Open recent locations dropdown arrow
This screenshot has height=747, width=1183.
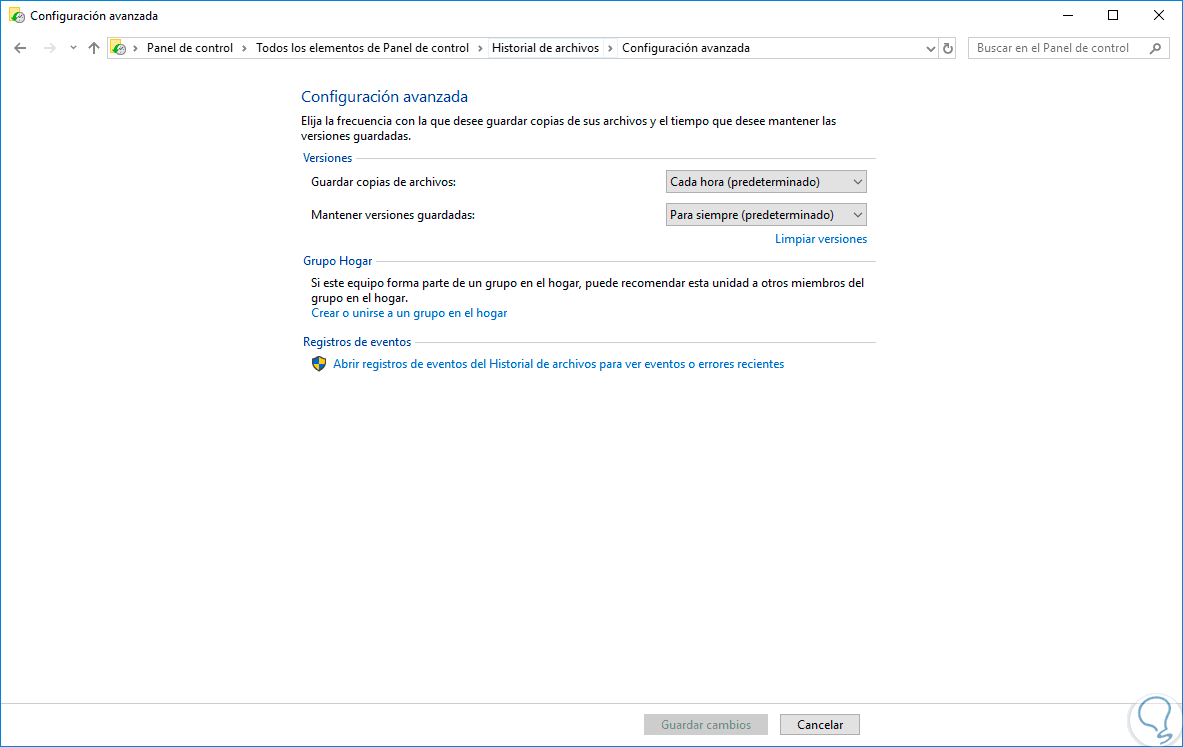point(73,48)
